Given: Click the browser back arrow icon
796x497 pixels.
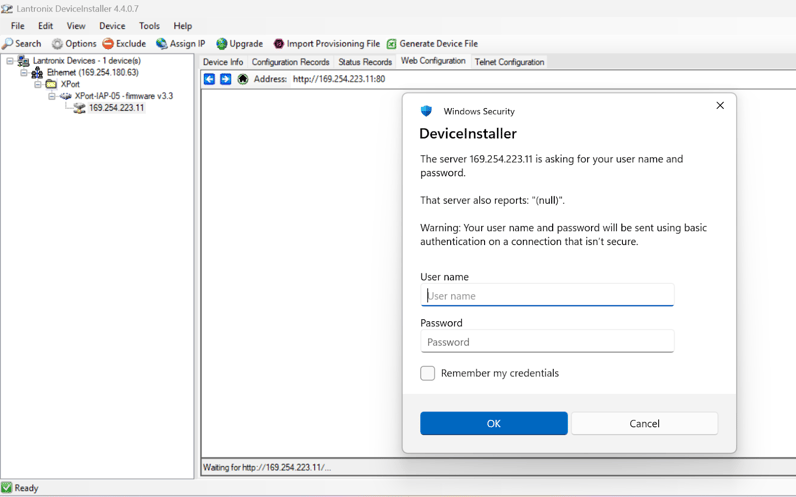Looking at the screenshot, I should click(209, 79).
